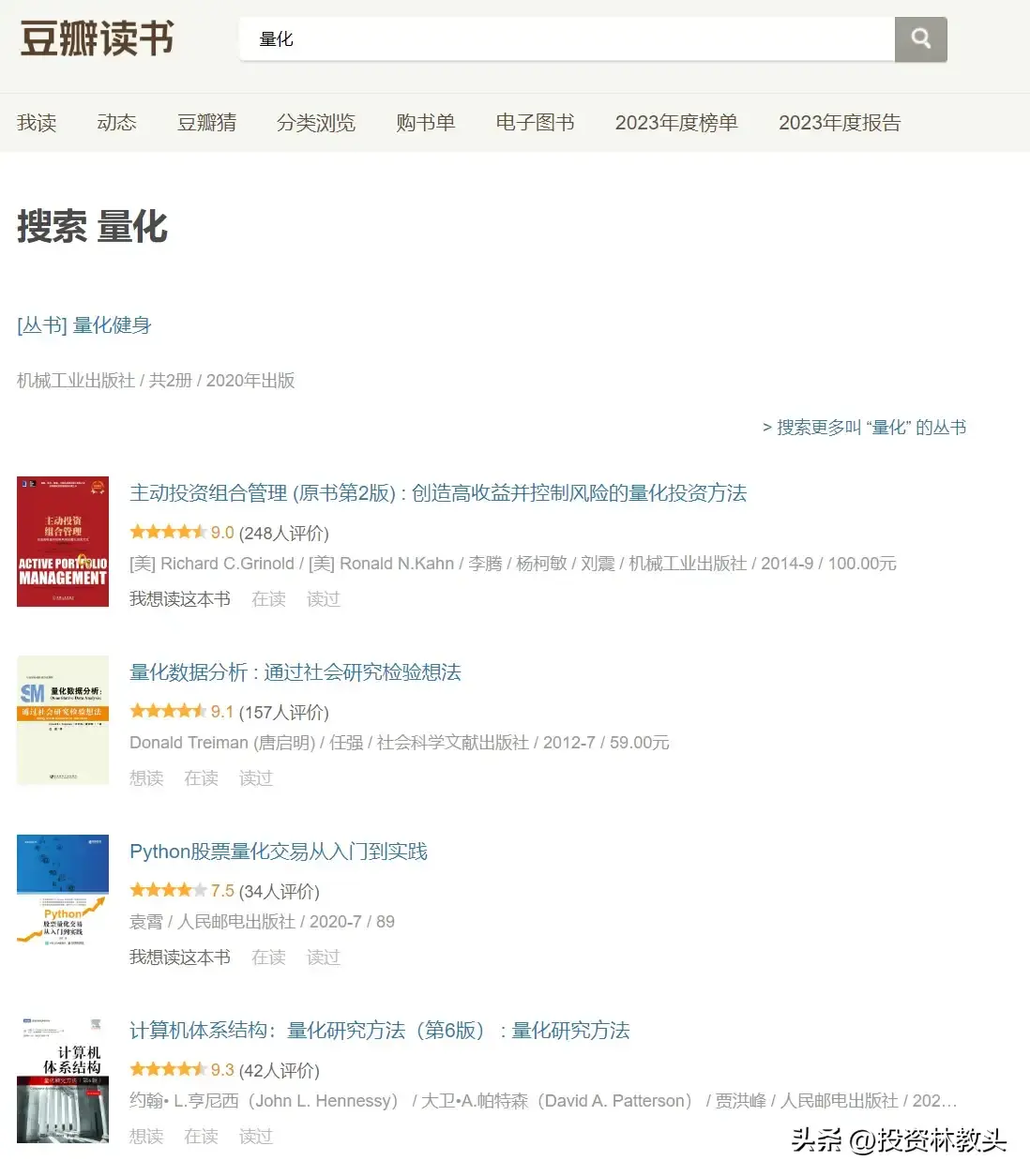
Task: Open the 主动投资组合管理 book title link
Action: (x=437, y=493)
